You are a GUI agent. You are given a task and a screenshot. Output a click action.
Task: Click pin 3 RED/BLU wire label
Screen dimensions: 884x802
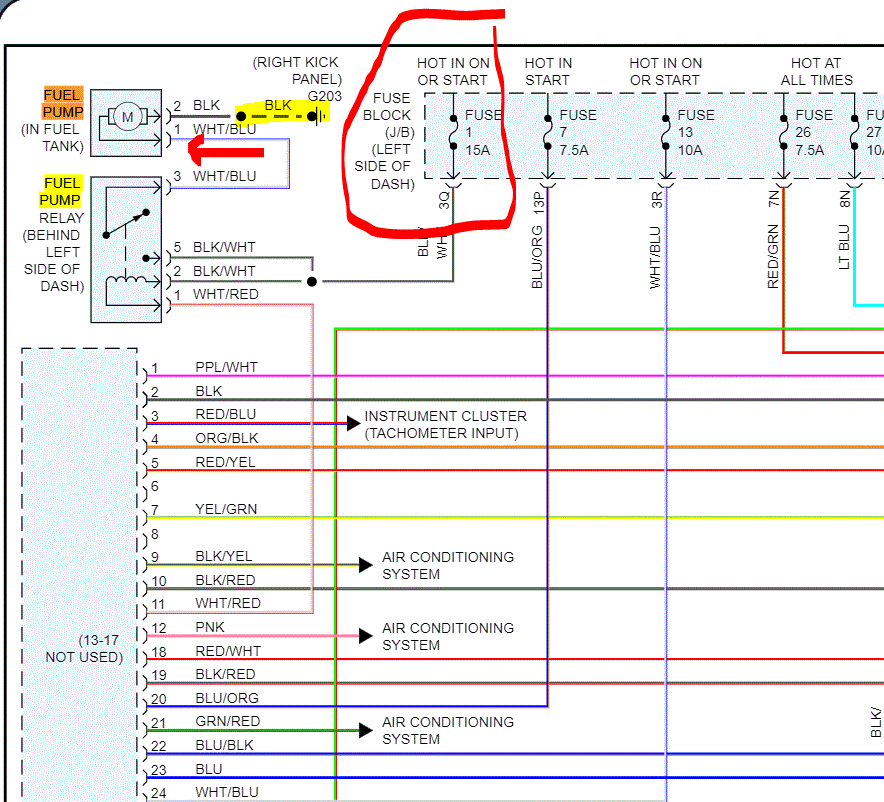tap(226, 414)
